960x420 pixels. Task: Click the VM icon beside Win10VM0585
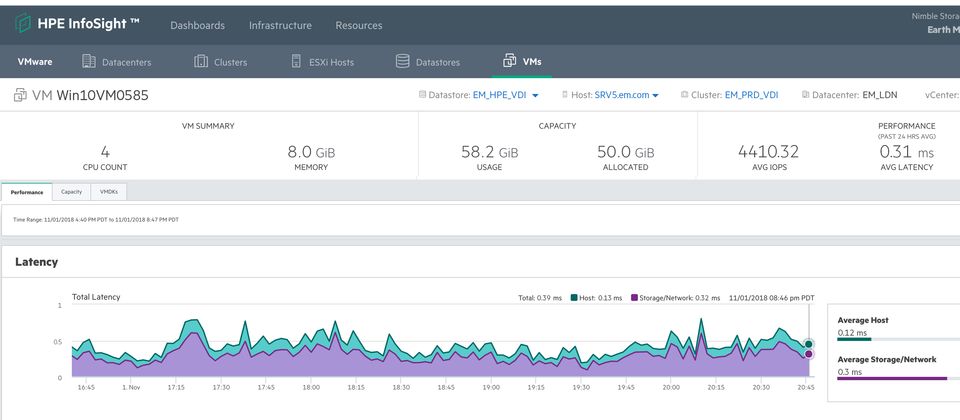(x=21, y=96)
